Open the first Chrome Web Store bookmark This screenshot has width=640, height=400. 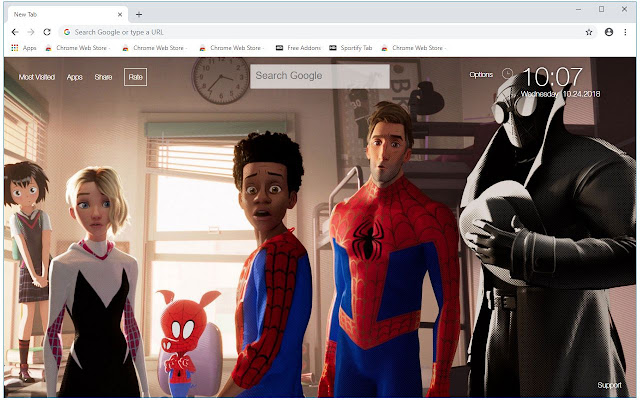click(x=78, y=48)
